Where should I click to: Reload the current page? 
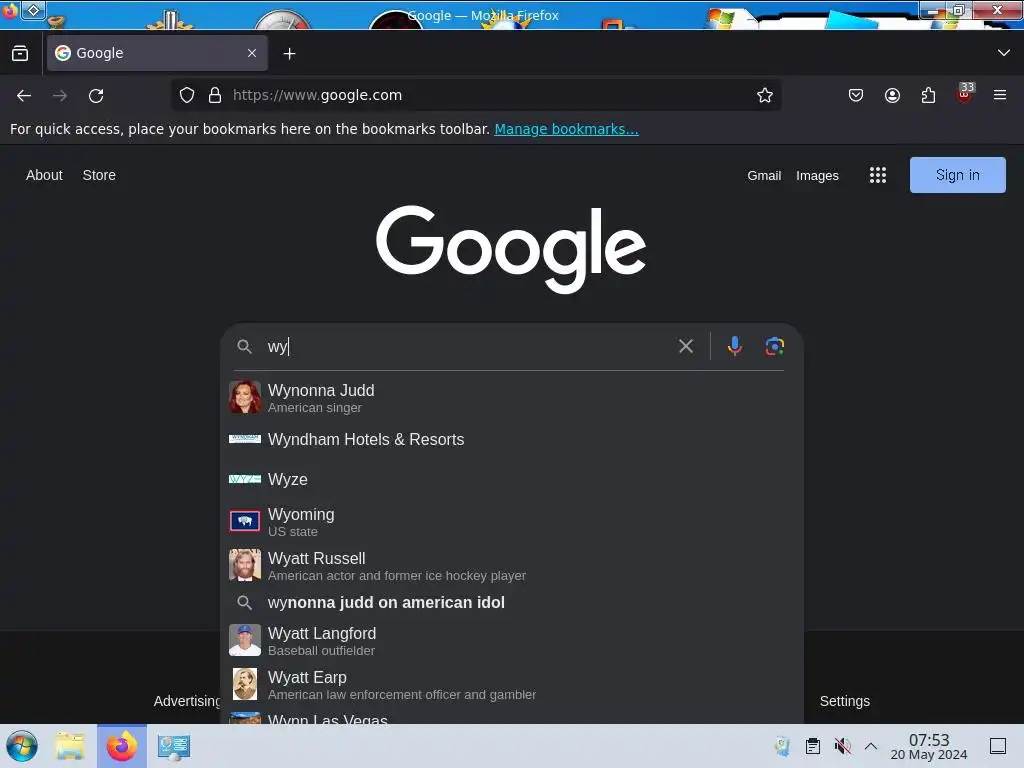point(96,95)
